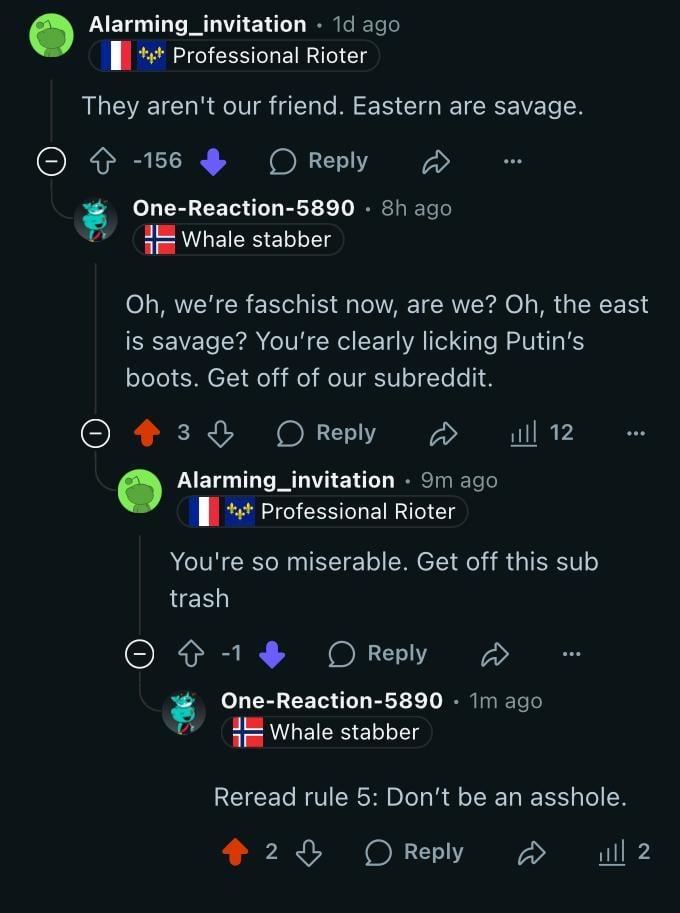
Task: Downvote the "licking Putin's boots" comment
Action: [220, 432]
